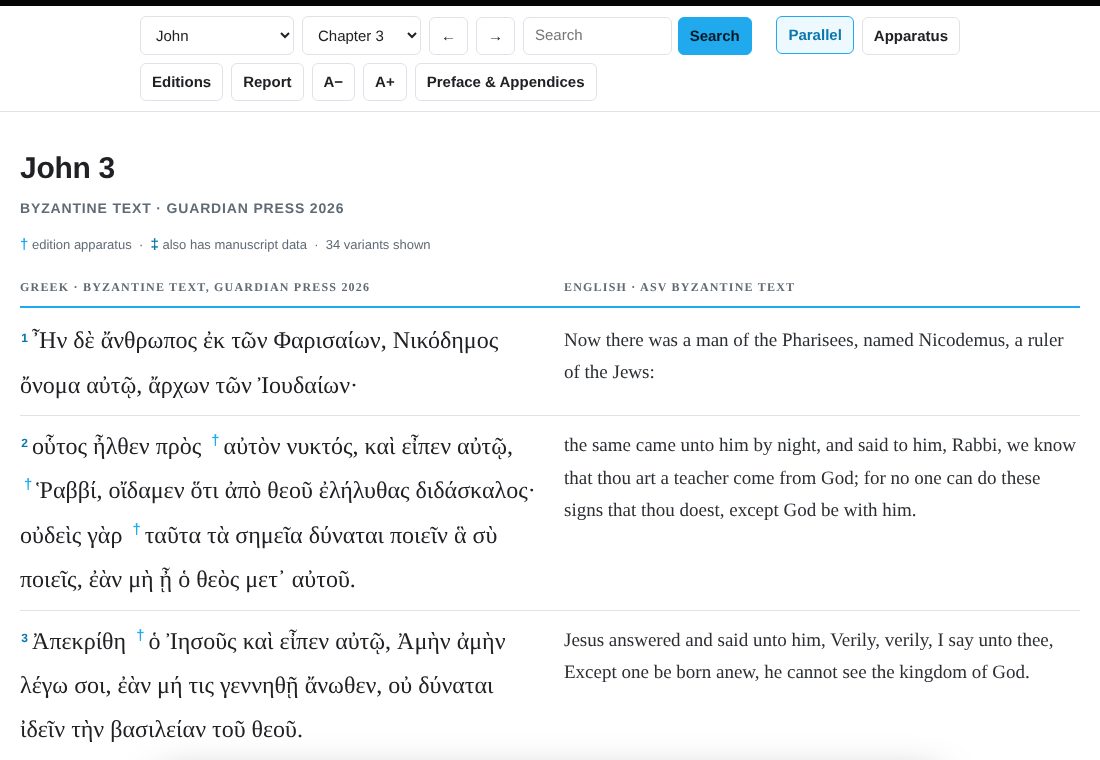Open apparatus dagger before αὐτὸν in verse 2

pos(215,440)
